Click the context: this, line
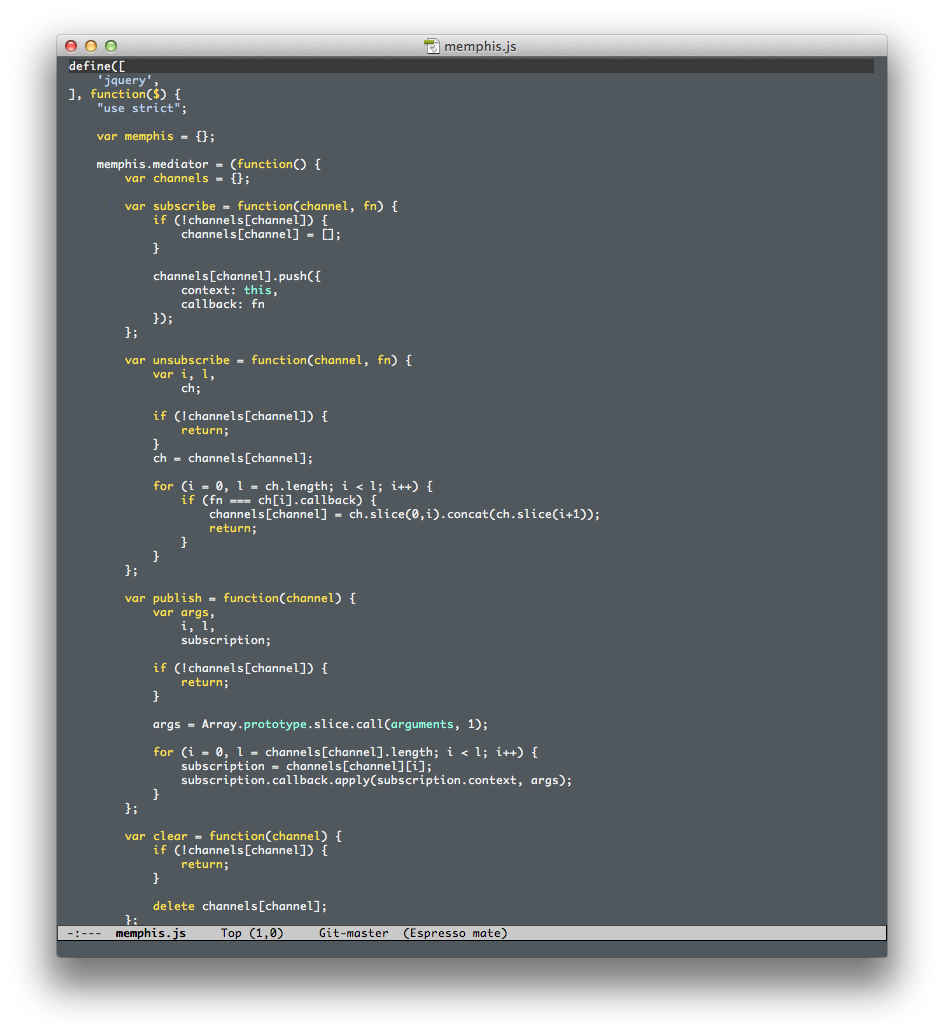 (x=229, y=290)
